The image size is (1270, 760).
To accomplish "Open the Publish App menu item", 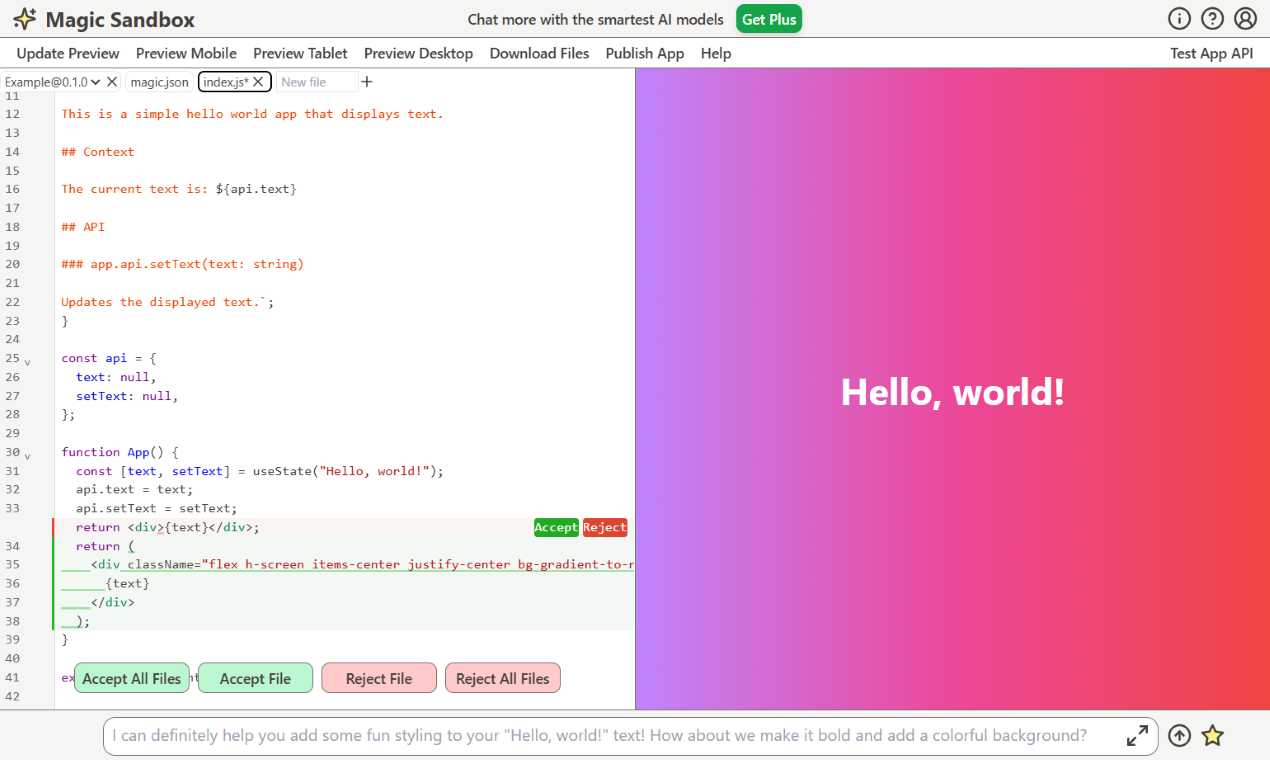I will [x=645, y=53].
